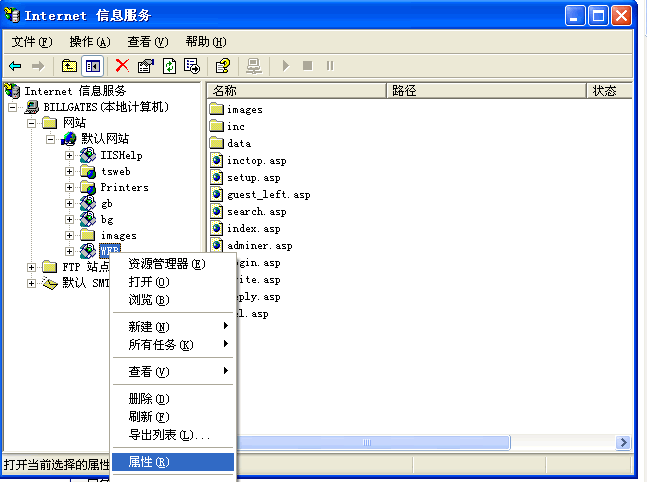647x482 pixels.
Task: Click the Forward arrow toolbar icon
Action: coord(38,66)
